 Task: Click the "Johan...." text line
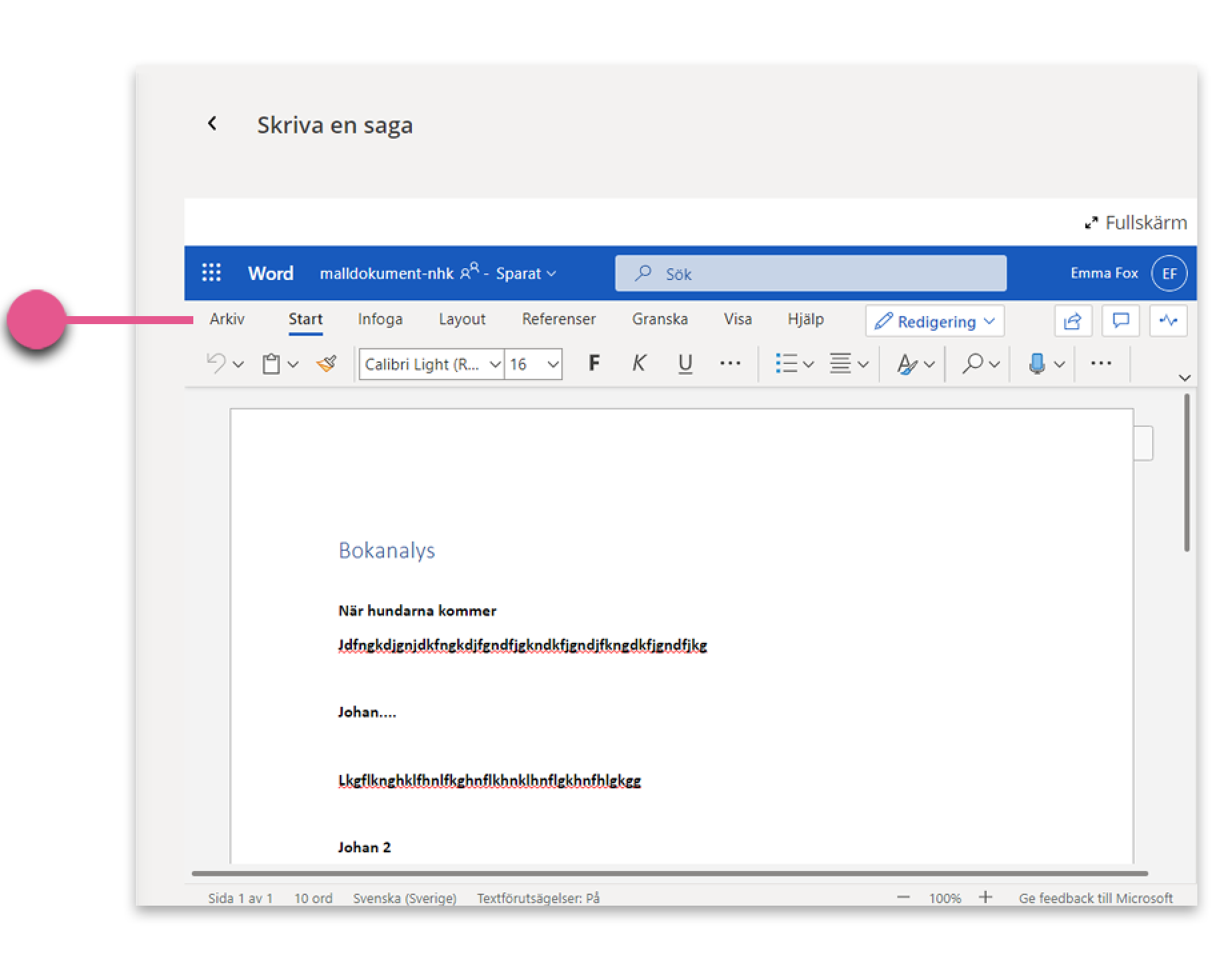pyautogui.click(x=367, y=712)
